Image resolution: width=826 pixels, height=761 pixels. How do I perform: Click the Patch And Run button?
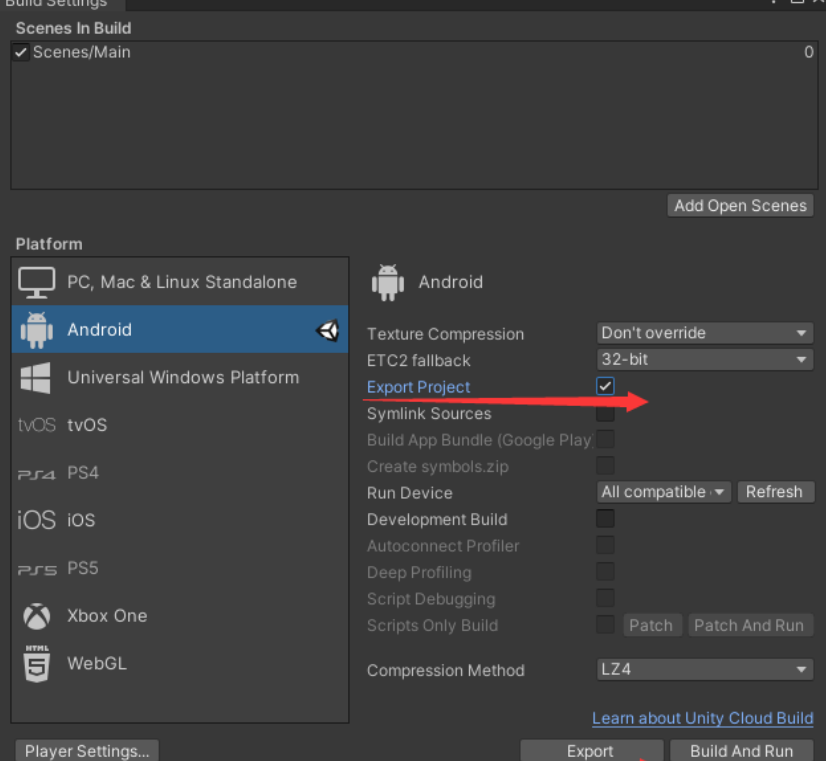[x=750, y=625]
